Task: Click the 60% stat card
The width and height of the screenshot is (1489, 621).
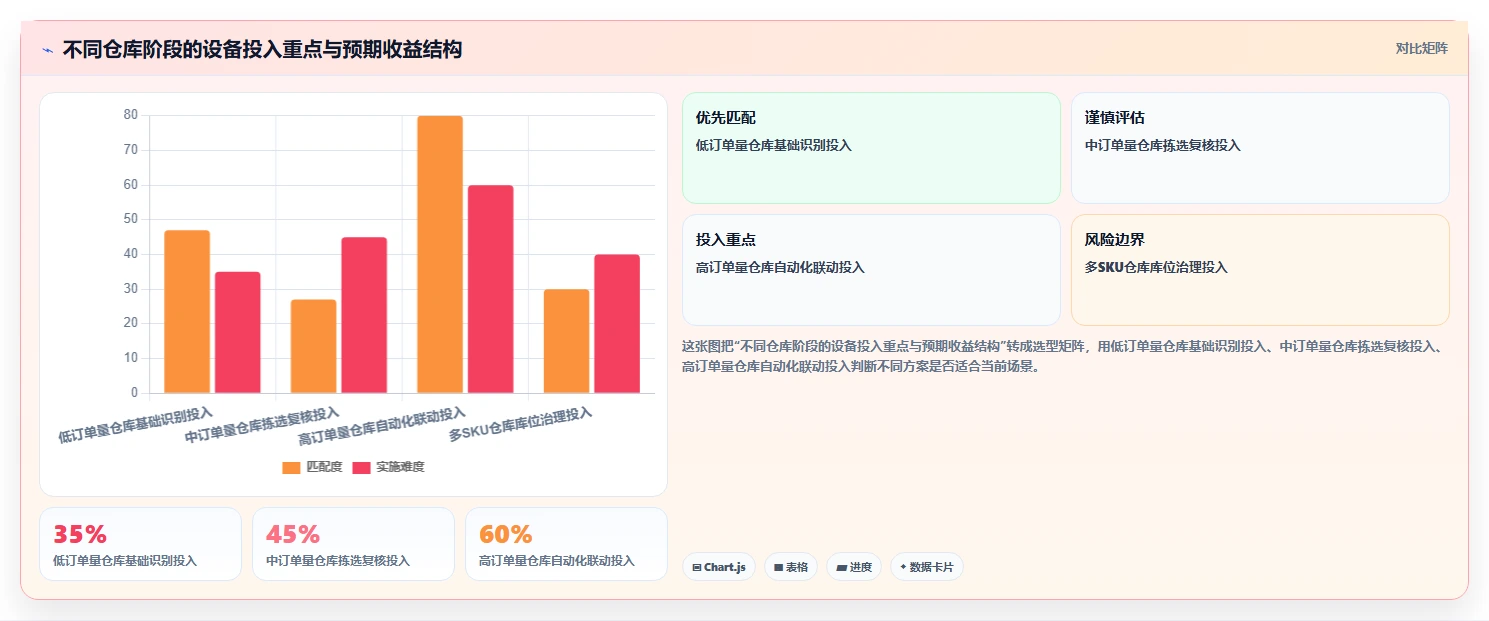Action: click(566, 544)
